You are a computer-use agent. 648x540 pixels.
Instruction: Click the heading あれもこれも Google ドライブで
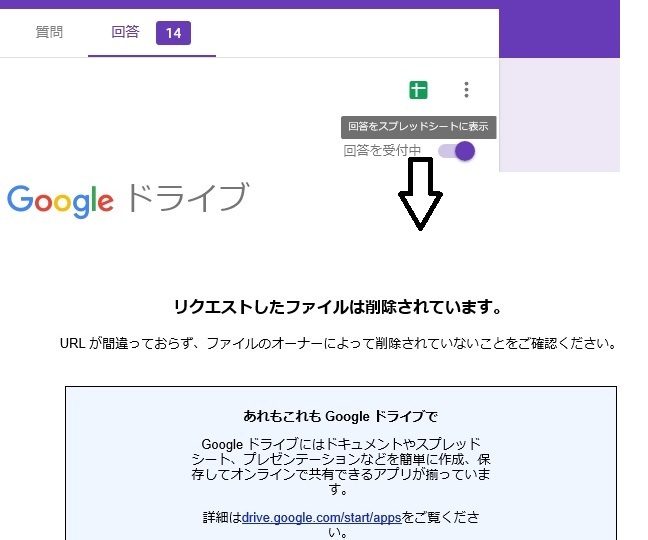click(x=340, y=416)
